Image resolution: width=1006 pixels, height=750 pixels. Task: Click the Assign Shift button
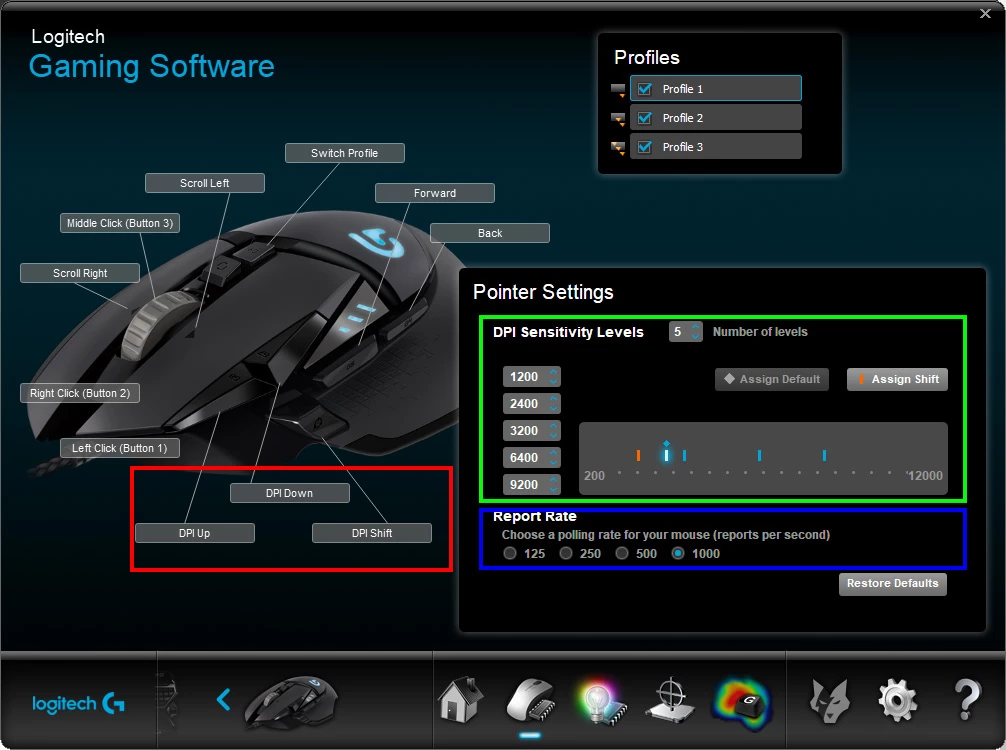coord(897,379)
